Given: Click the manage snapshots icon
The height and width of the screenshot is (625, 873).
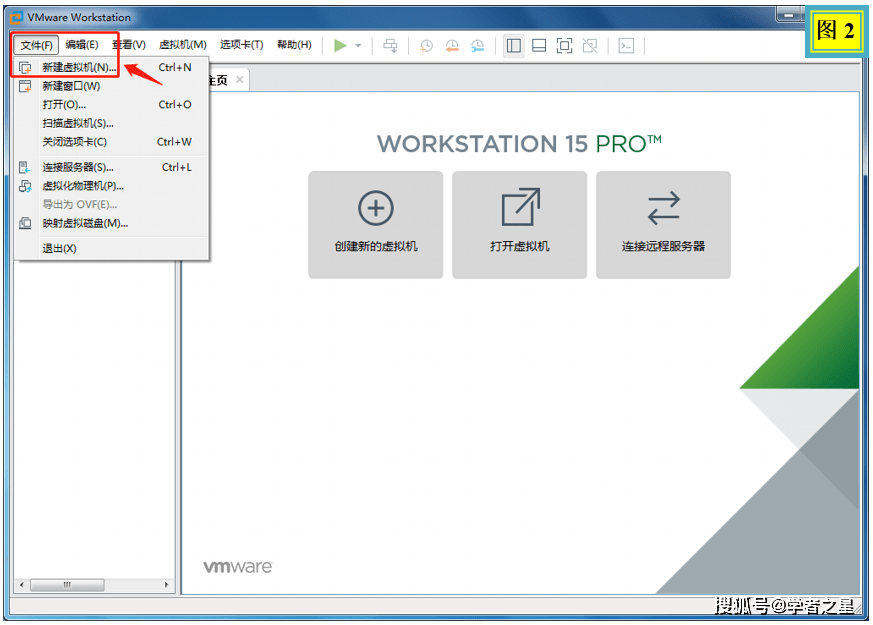Looking at the screenshot, I should 478,45.
